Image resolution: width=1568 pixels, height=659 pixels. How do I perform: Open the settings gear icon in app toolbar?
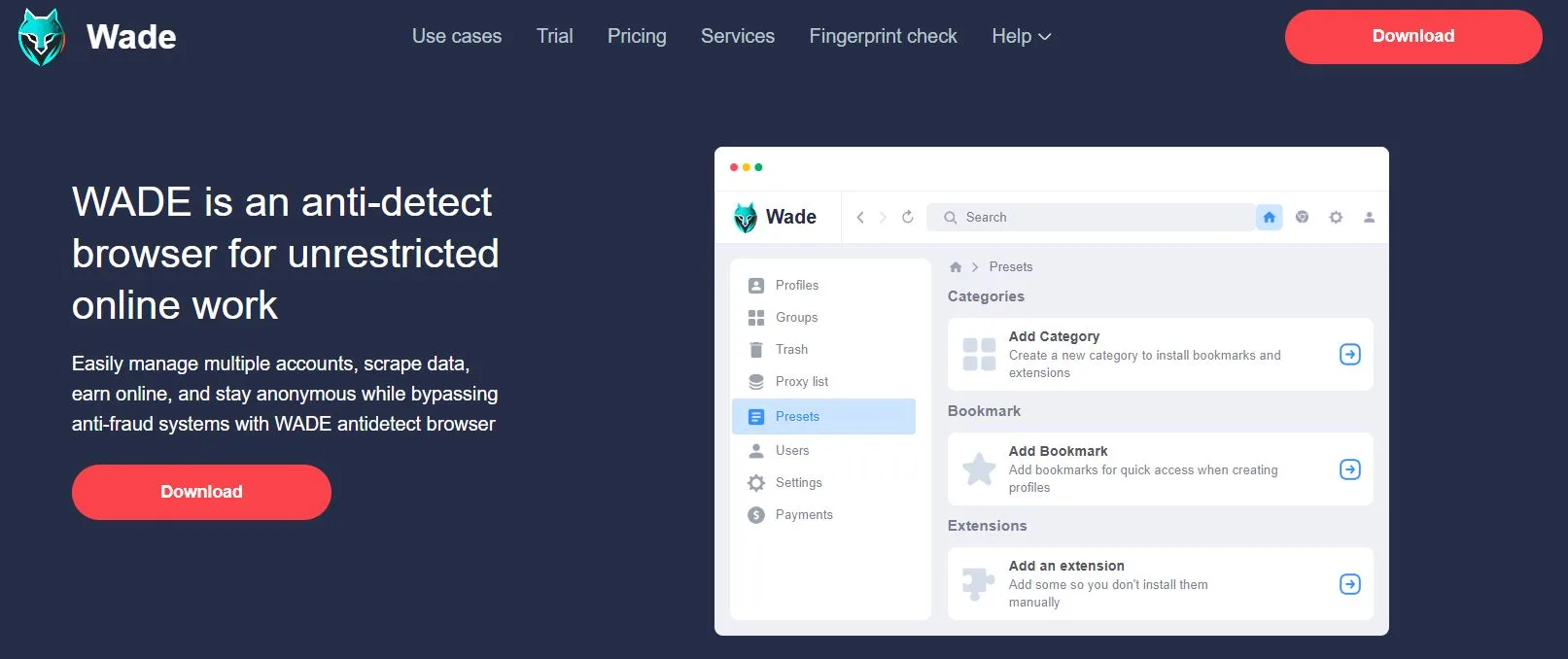[1336, 218]
